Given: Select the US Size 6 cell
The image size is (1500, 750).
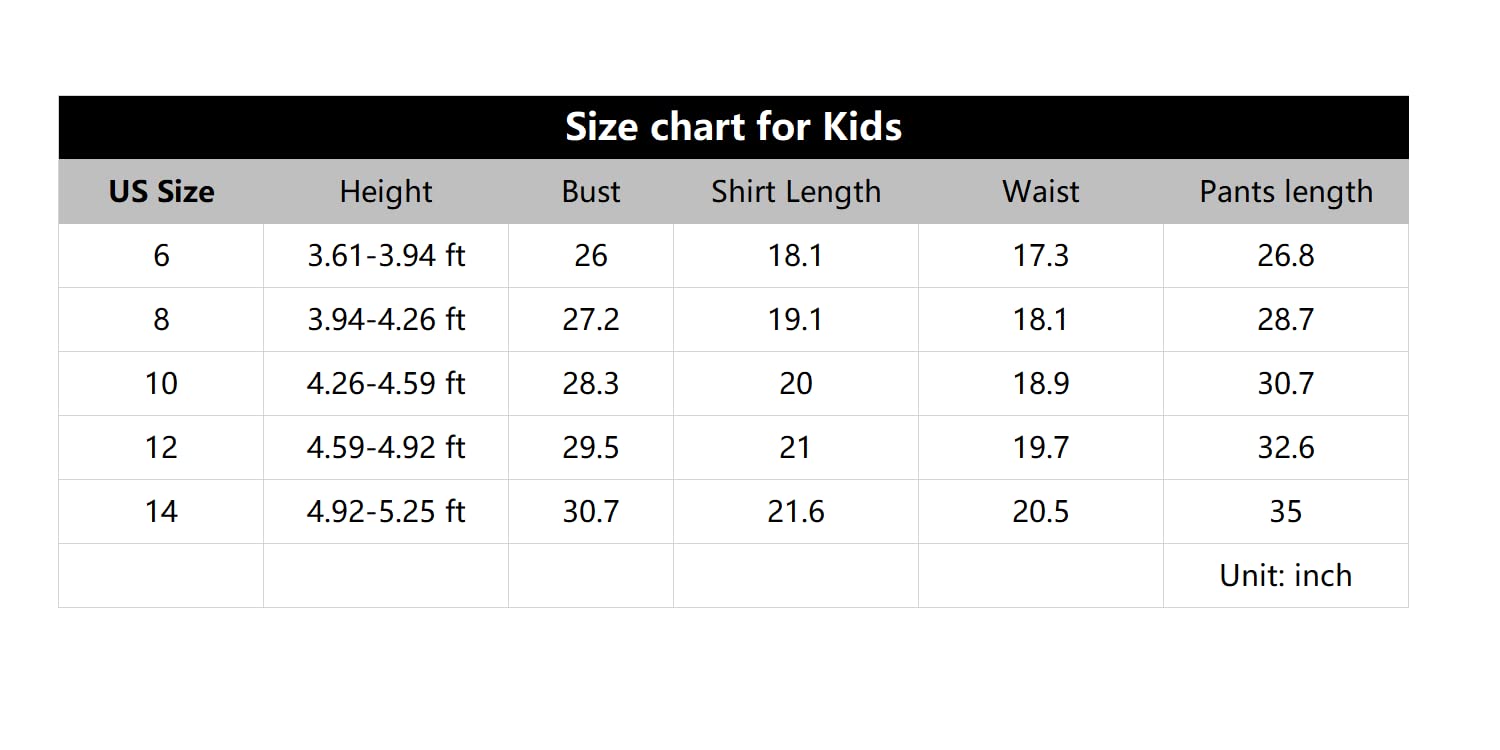Looking at the screenshot, I should click(x=161, y=256).
